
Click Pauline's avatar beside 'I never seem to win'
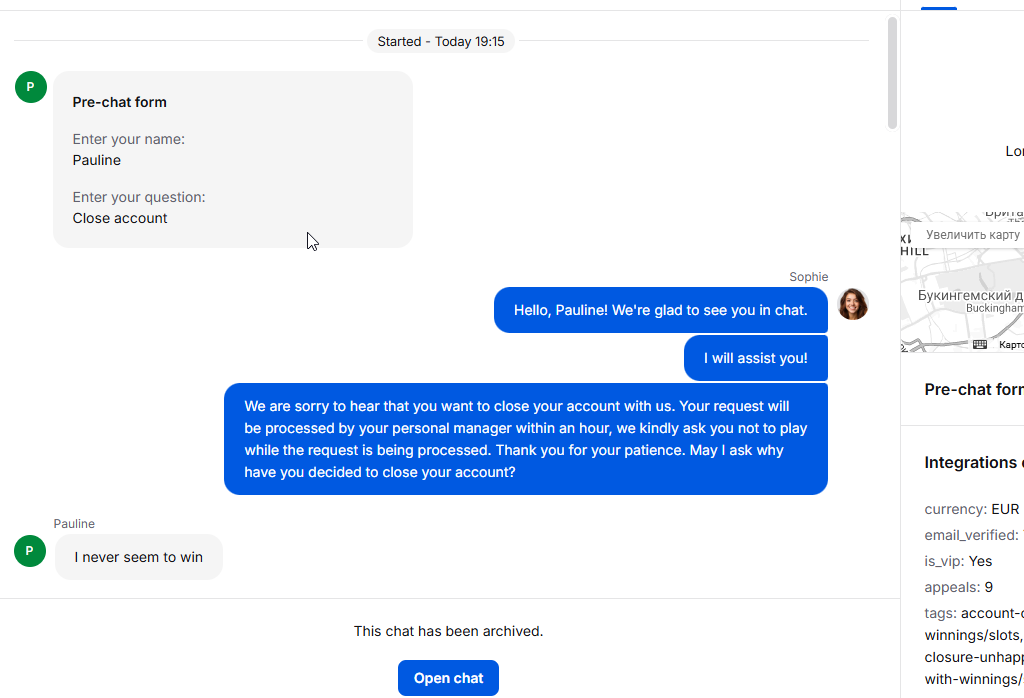(x=31, y=550)
